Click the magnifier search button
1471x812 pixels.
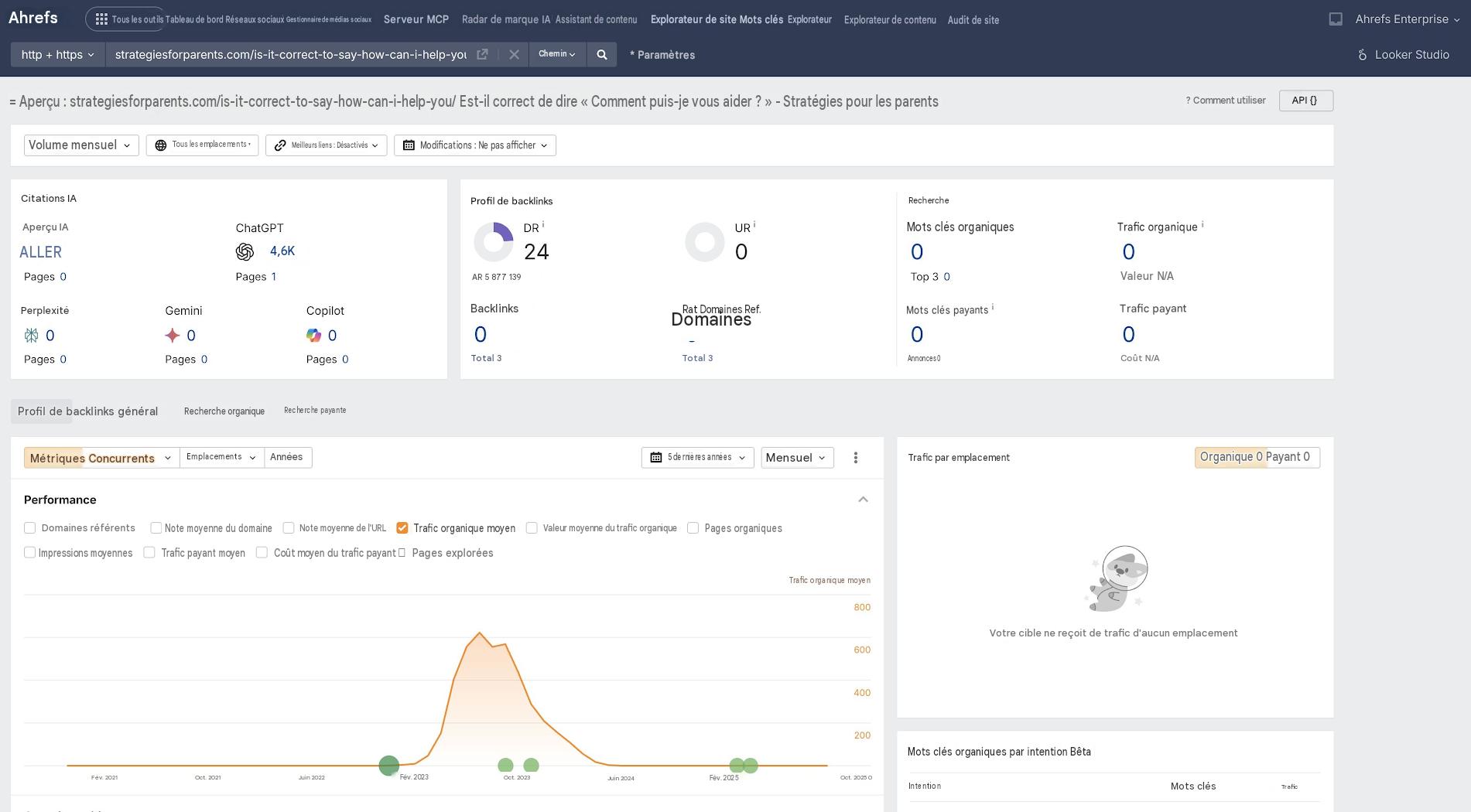click(x=602, y=54)
